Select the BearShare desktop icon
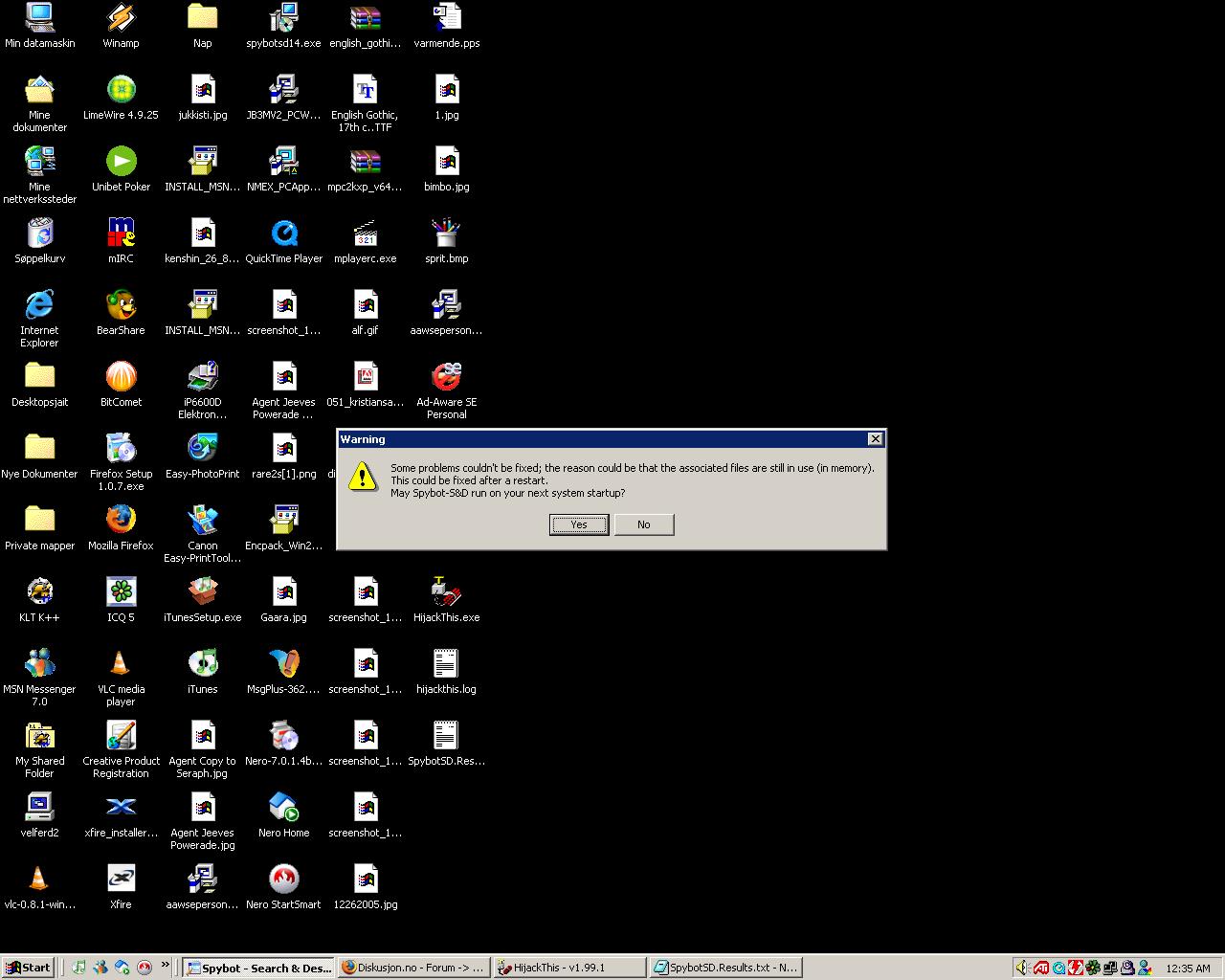The height and width of the screenshot is (980, 1225). [121, 313]
